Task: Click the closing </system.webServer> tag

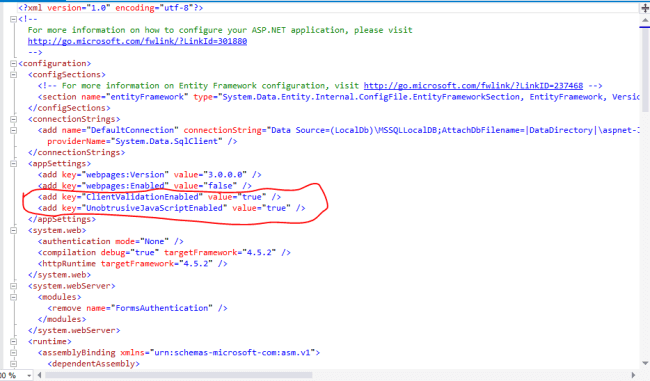Action: tap(74, 330)
